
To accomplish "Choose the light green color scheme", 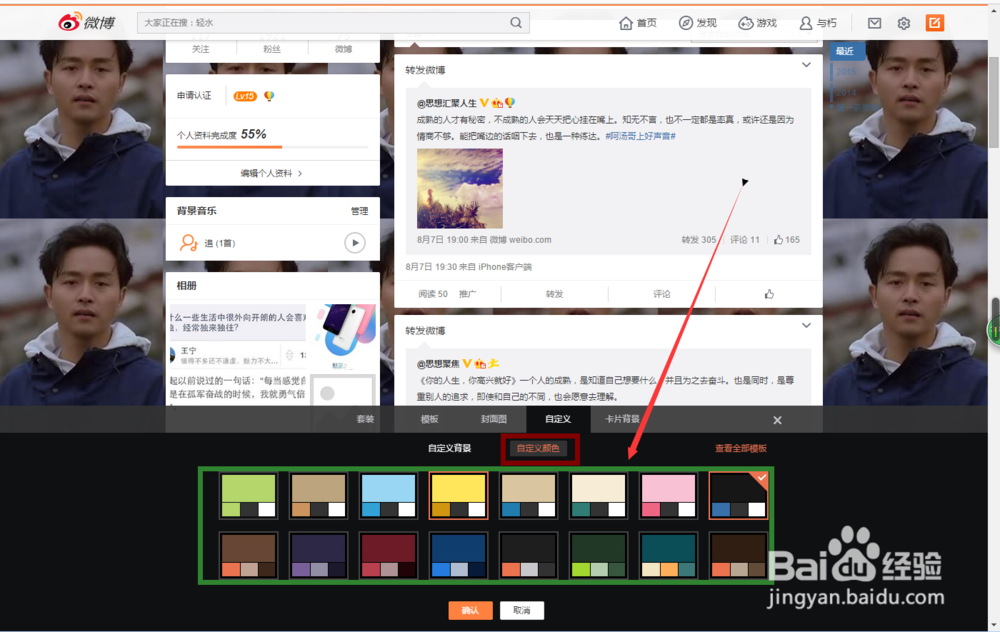I will [248, 496].
